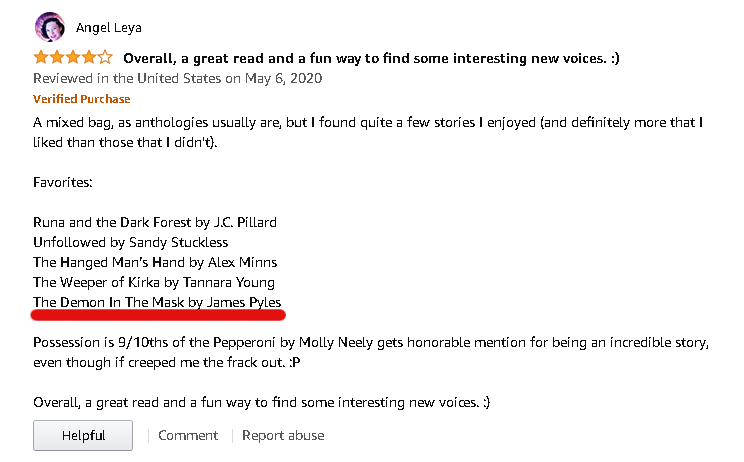Click the "Favorites:" heading text
The image size is (744, 462).
63,184
